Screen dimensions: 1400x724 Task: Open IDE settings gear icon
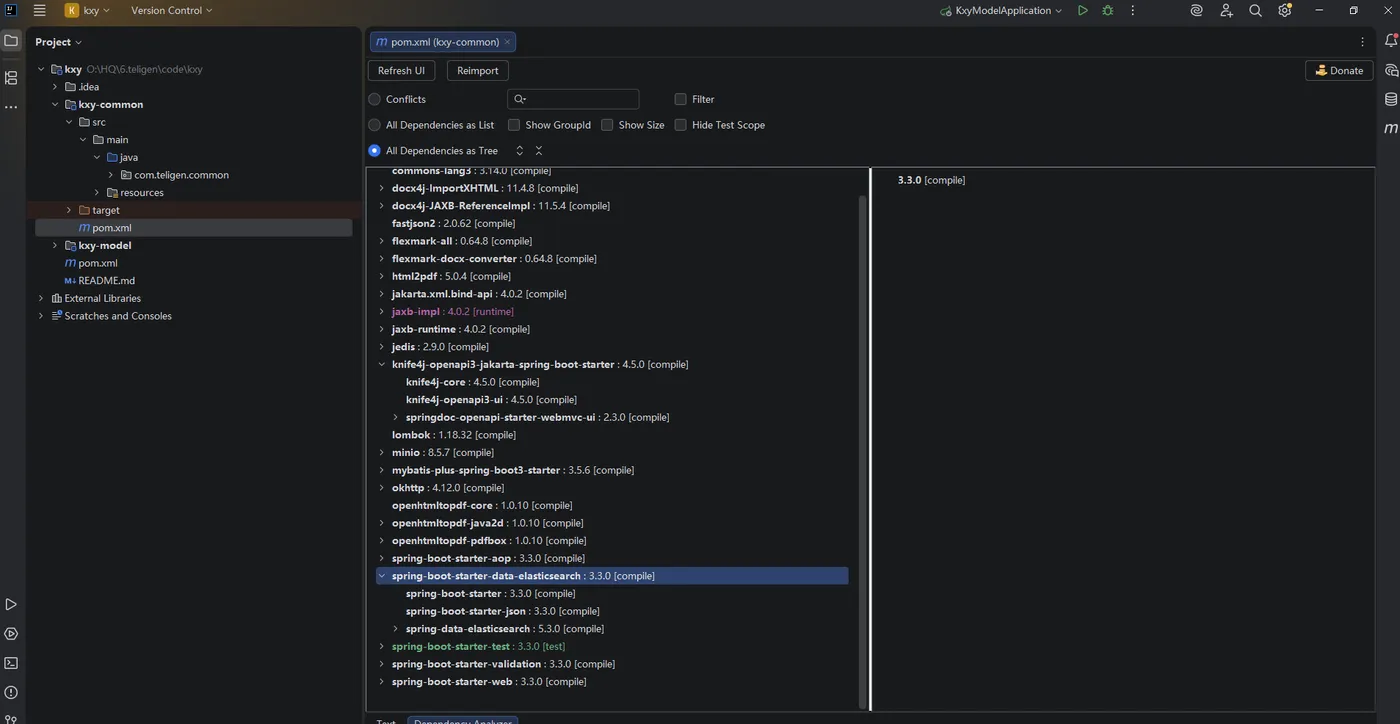pos(1285,10)
